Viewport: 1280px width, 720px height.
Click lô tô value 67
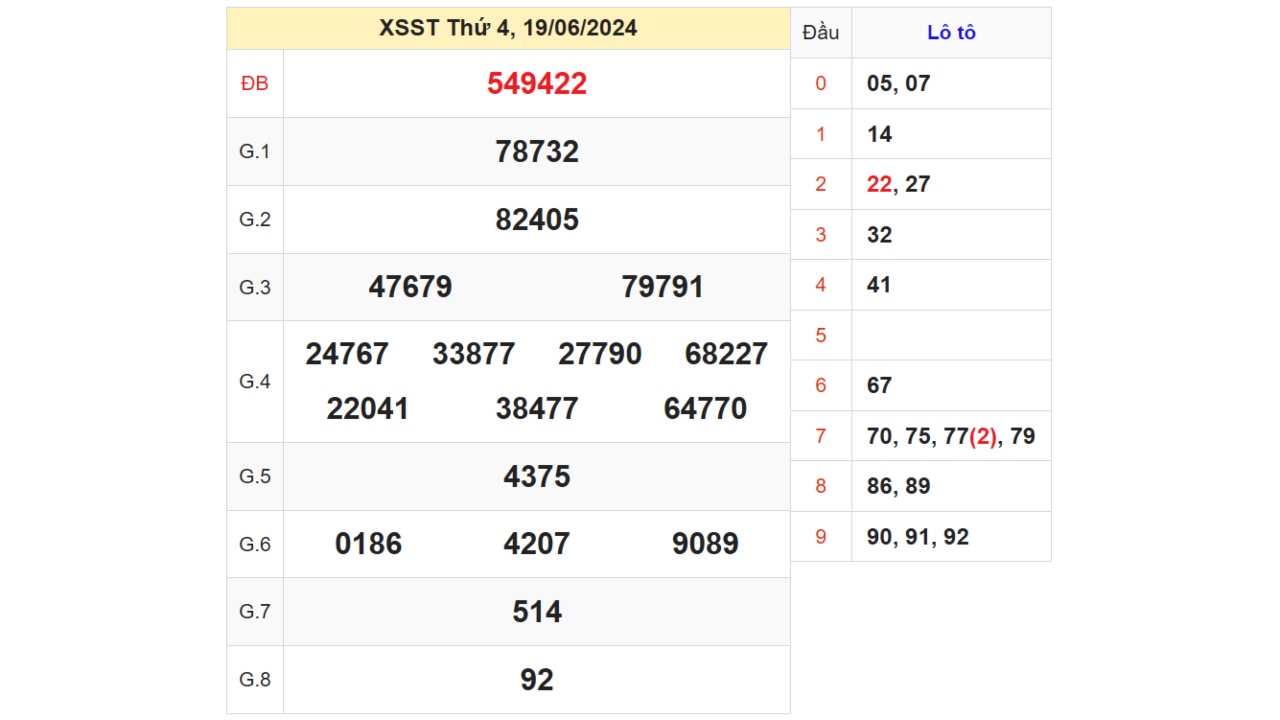[x=880, y=385]
